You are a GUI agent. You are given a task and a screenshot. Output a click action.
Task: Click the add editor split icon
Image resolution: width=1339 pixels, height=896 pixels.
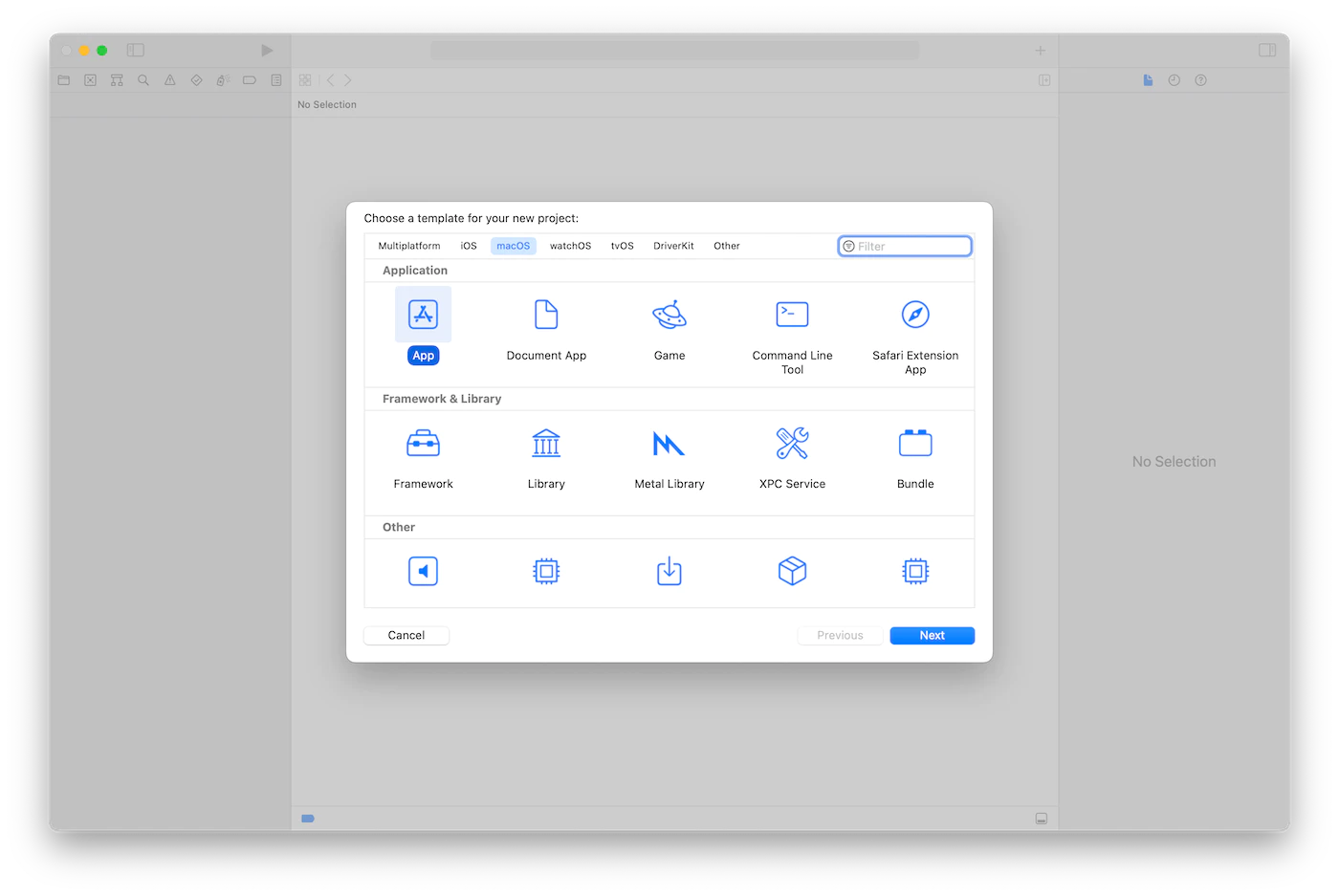1044,80
